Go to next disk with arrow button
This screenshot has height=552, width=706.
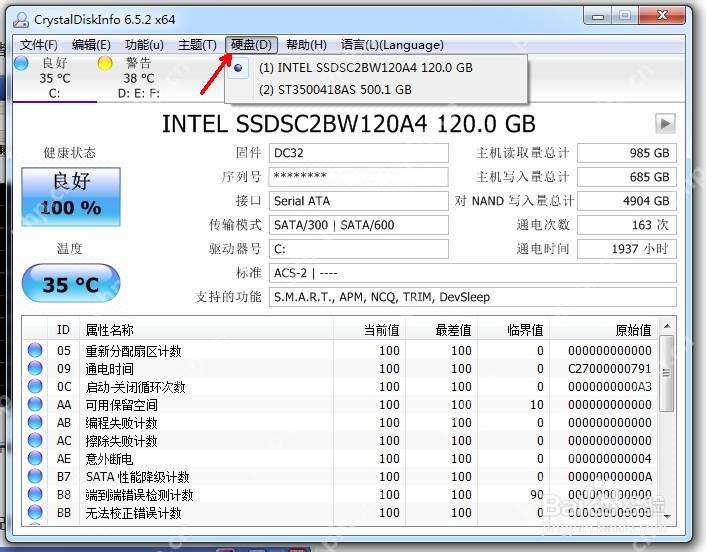pos(665,123)
